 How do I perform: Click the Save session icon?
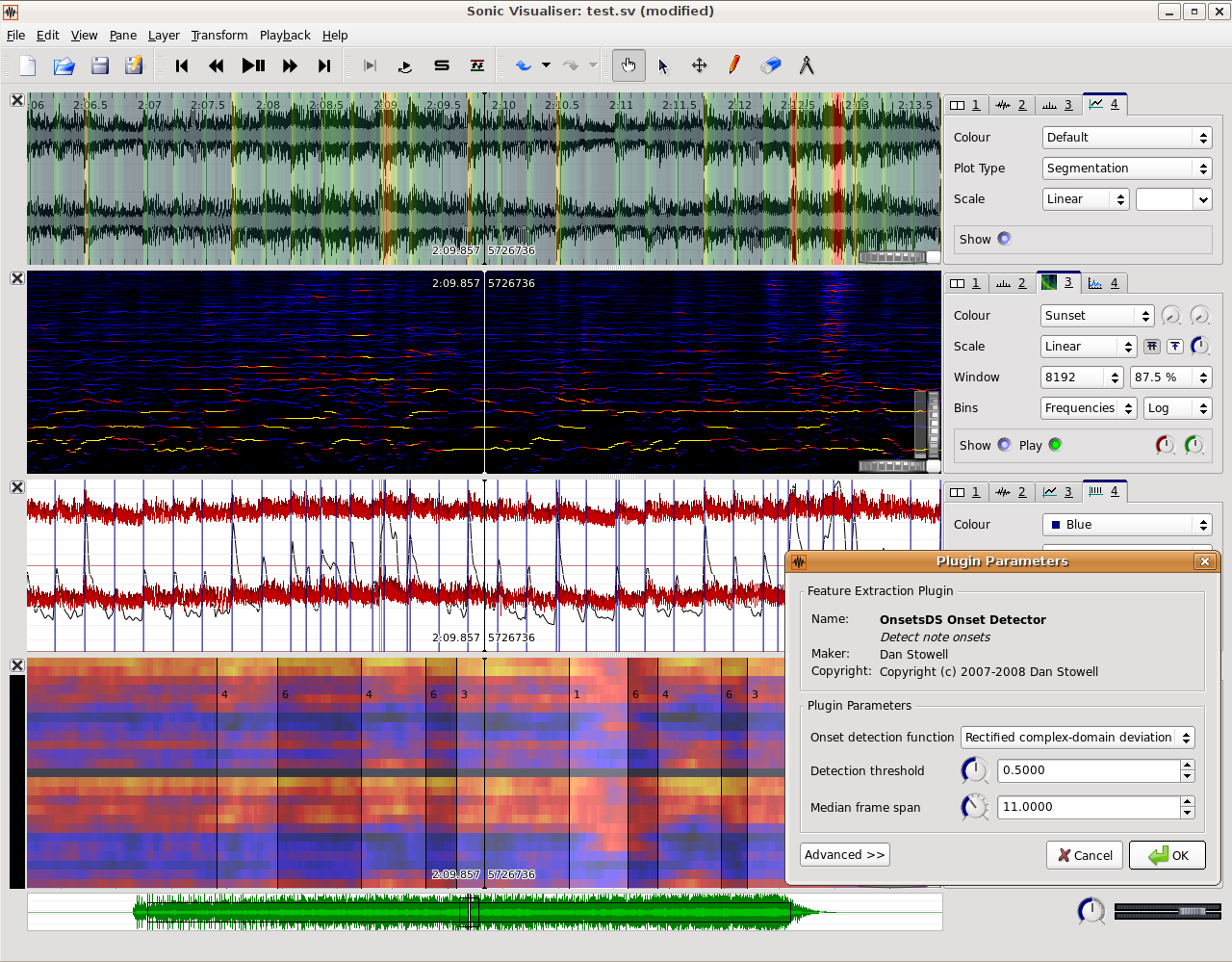(100, 65)
